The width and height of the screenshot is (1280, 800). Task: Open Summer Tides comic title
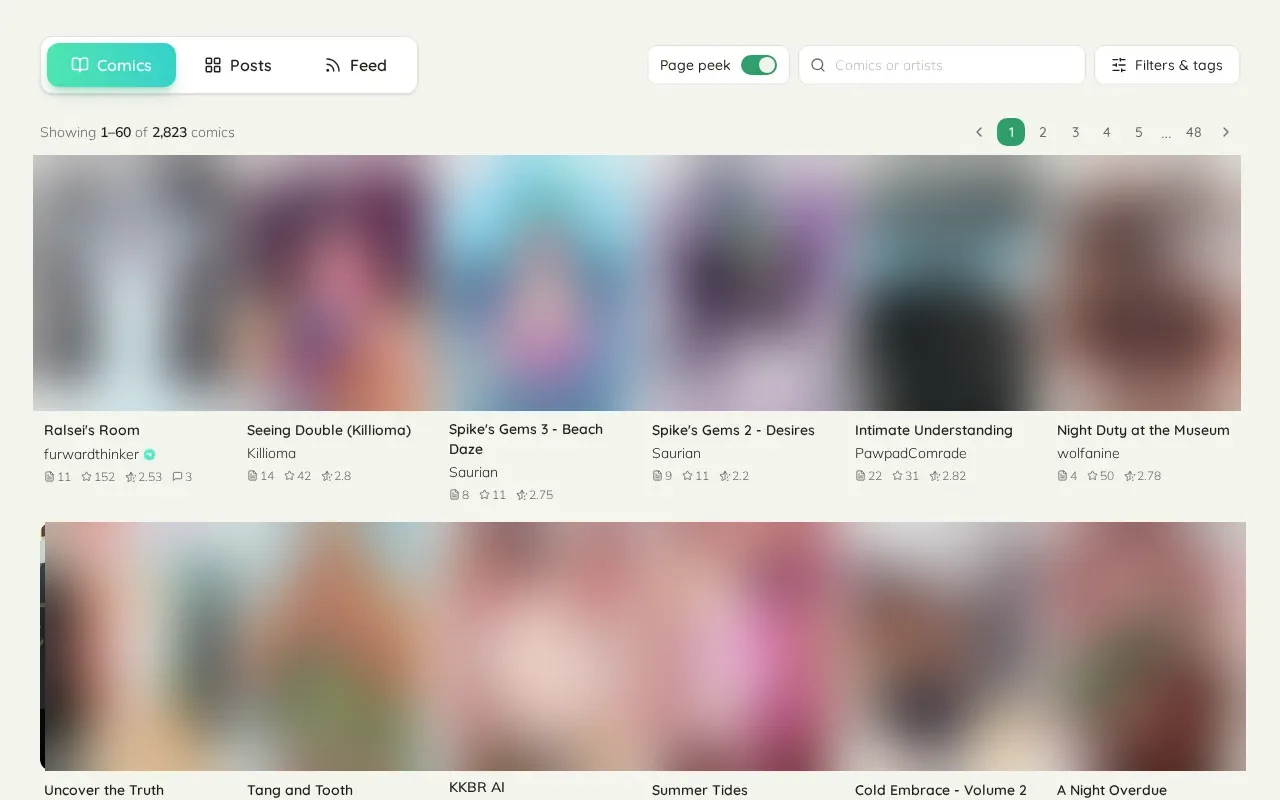point(700,790)
